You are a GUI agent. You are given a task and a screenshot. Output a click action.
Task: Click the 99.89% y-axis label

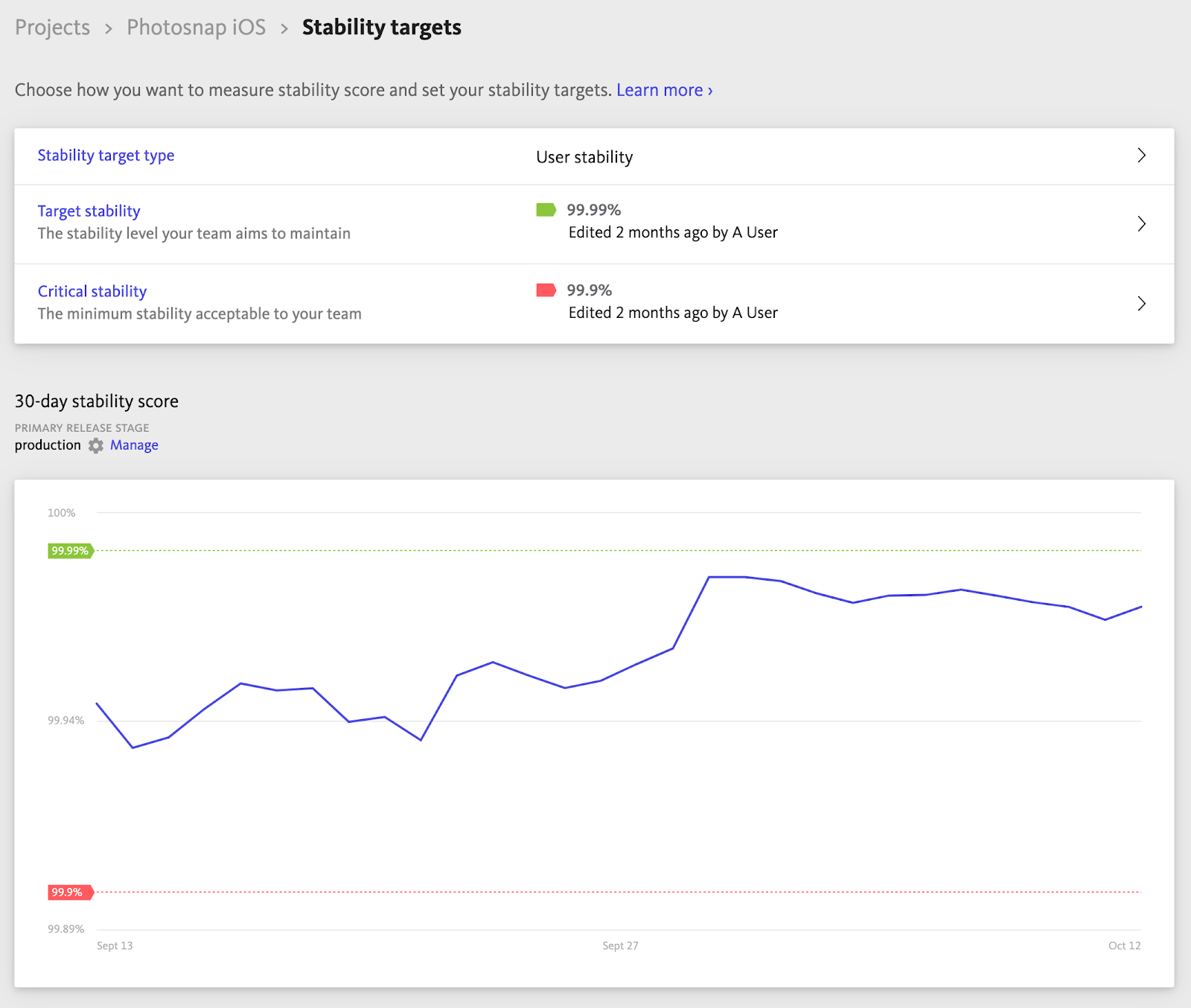tap(66, 929)
